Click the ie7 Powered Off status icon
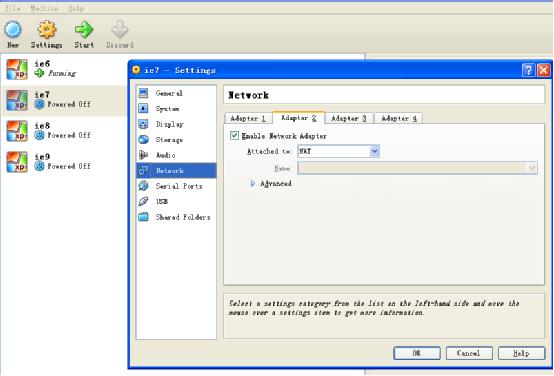Image resolution: width=554 pixels, height=376 pixels. point(39,104)
